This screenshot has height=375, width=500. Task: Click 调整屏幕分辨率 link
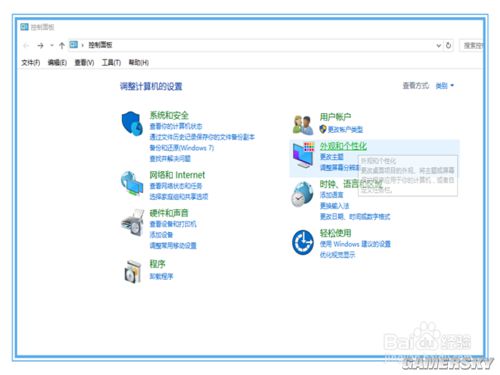tap(339, 167)
